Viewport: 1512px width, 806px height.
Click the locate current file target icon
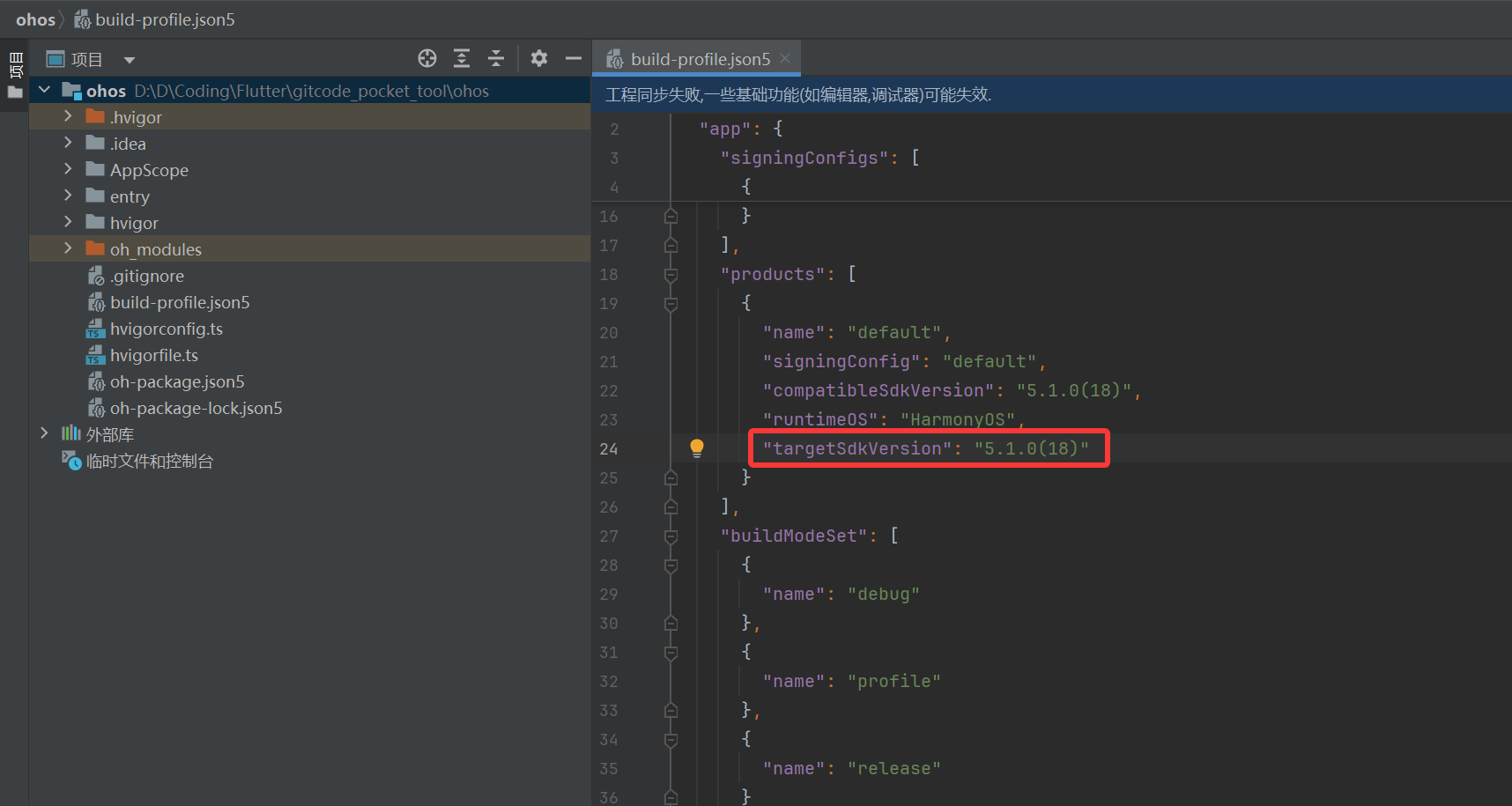(x=427, y=58)
